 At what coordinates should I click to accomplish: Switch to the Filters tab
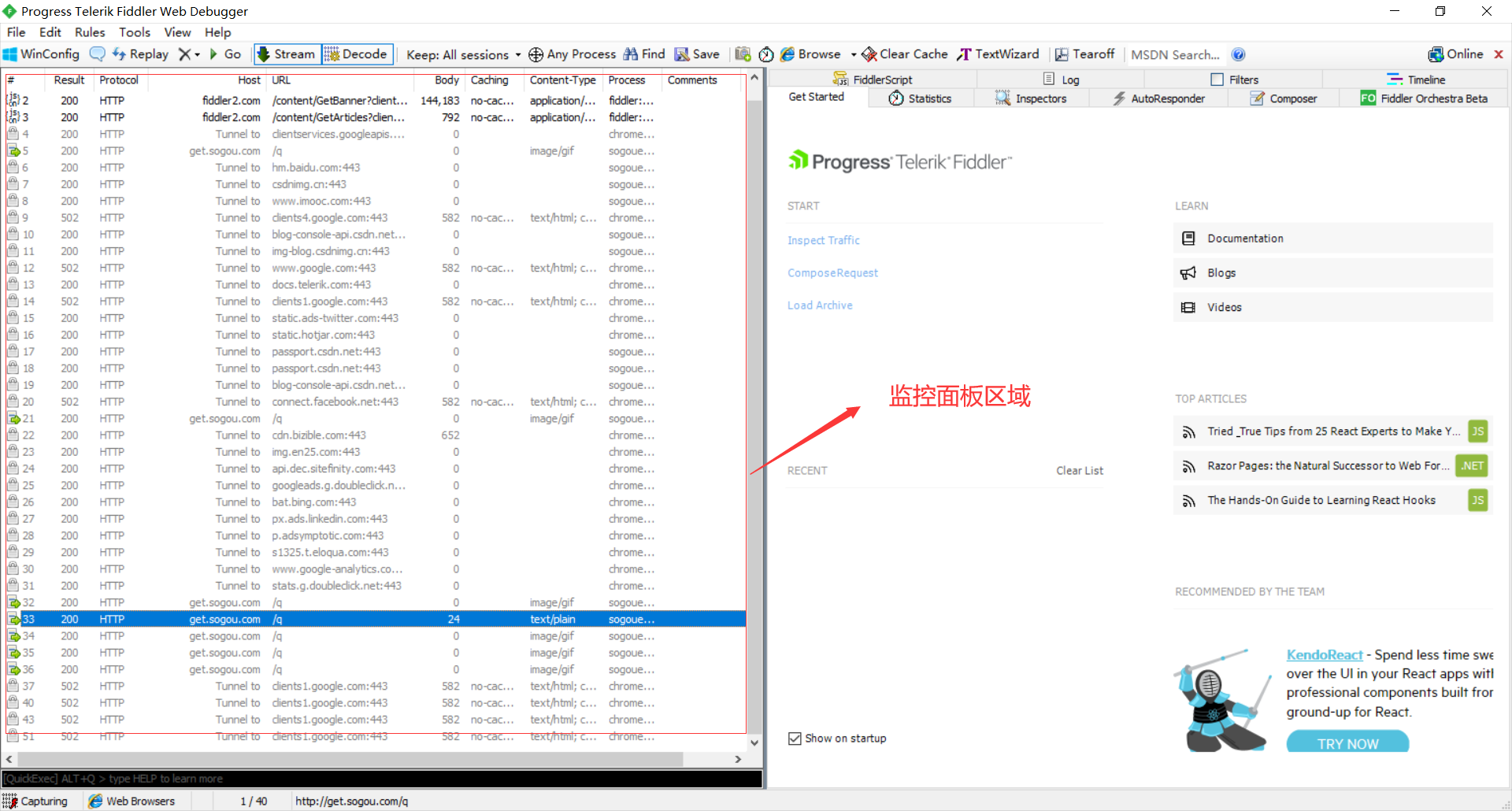(x=1234, y=80)
